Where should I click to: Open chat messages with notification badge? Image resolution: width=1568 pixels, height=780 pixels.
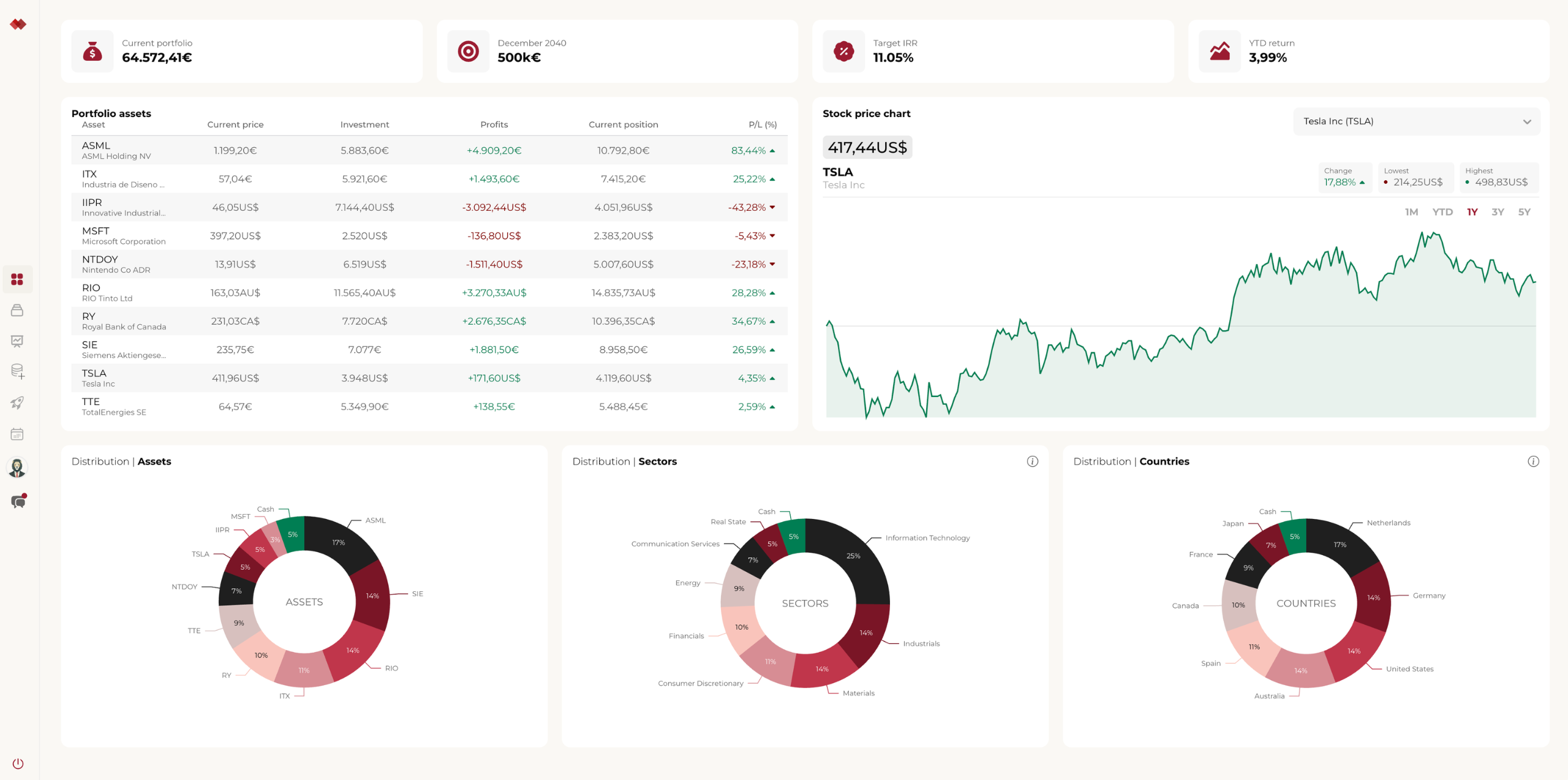(18, 501)
